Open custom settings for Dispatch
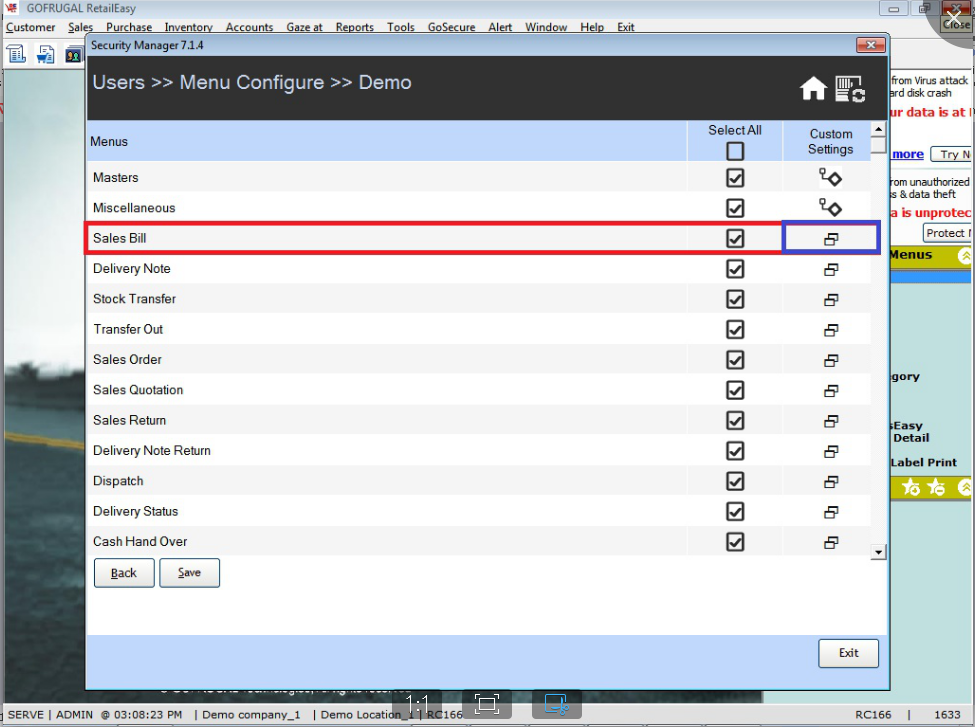Screen dimensions: 975x727 (x=831, y=481)
